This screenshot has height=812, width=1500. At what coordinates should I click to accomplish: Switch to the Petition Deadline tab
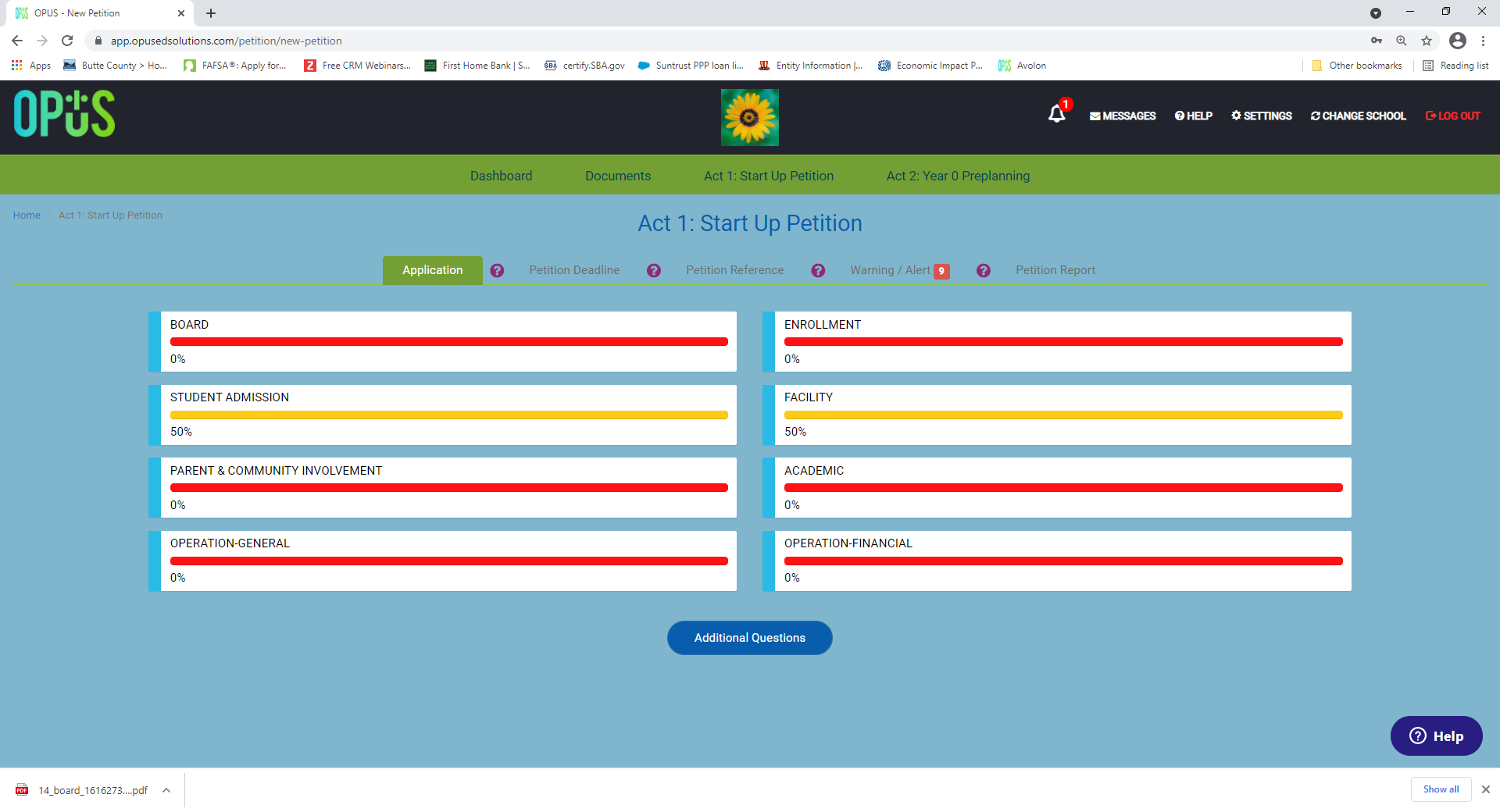point(574,270)
